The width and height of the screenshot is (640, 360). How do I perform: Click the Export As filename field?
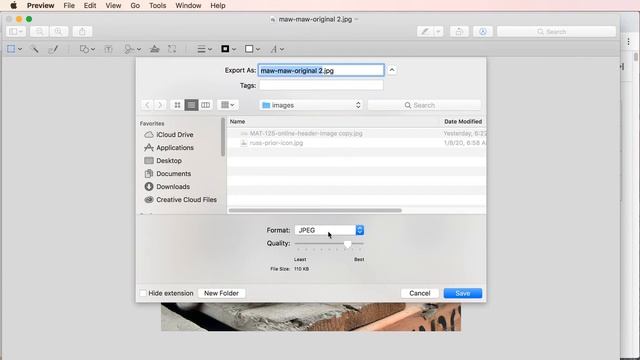[321, 70]
